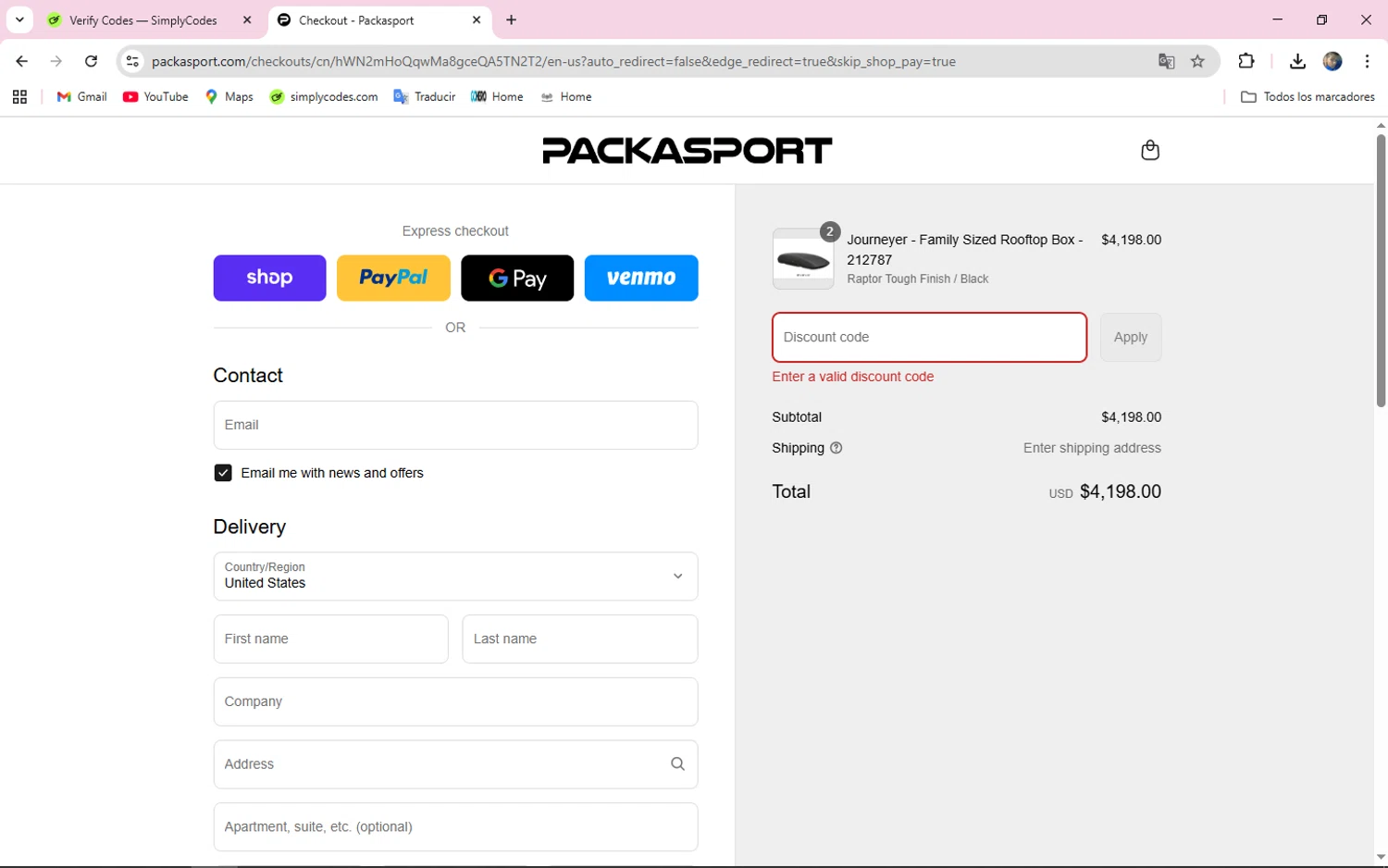Pay with Shop Pay button

coord(269,278)
